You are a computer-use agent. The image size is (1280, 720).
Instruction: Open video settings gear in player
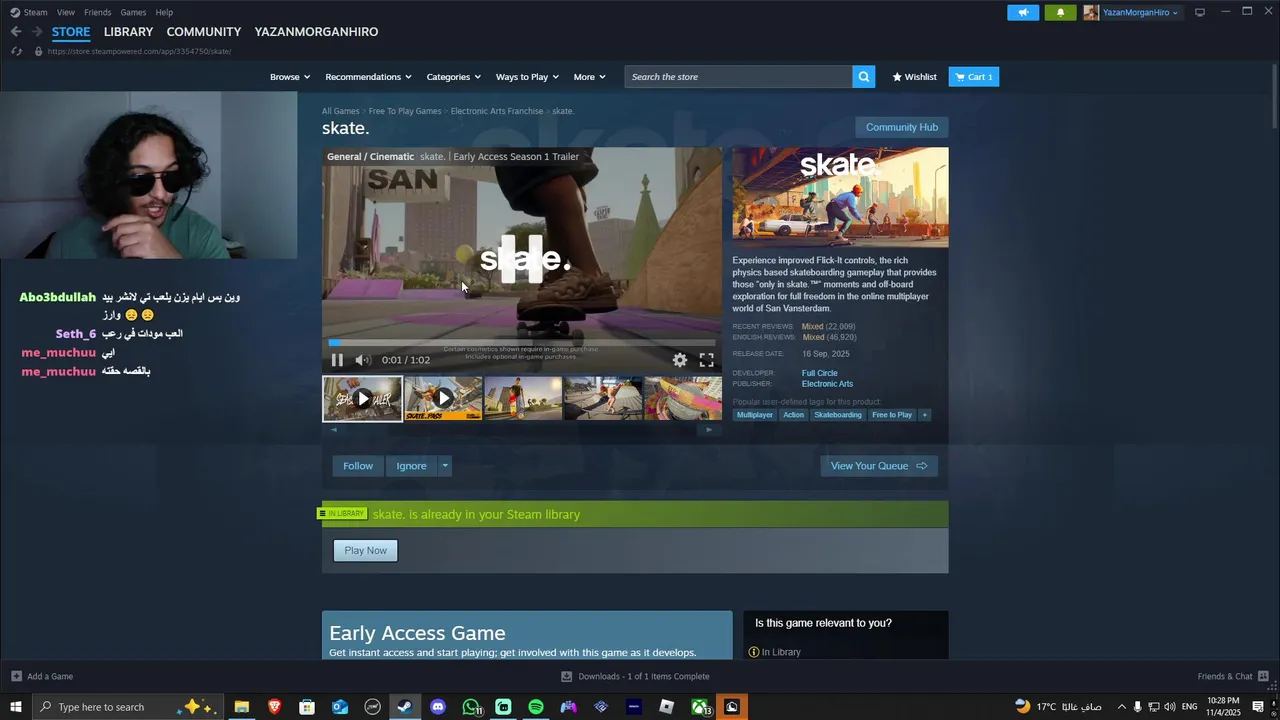coord(680,360)
